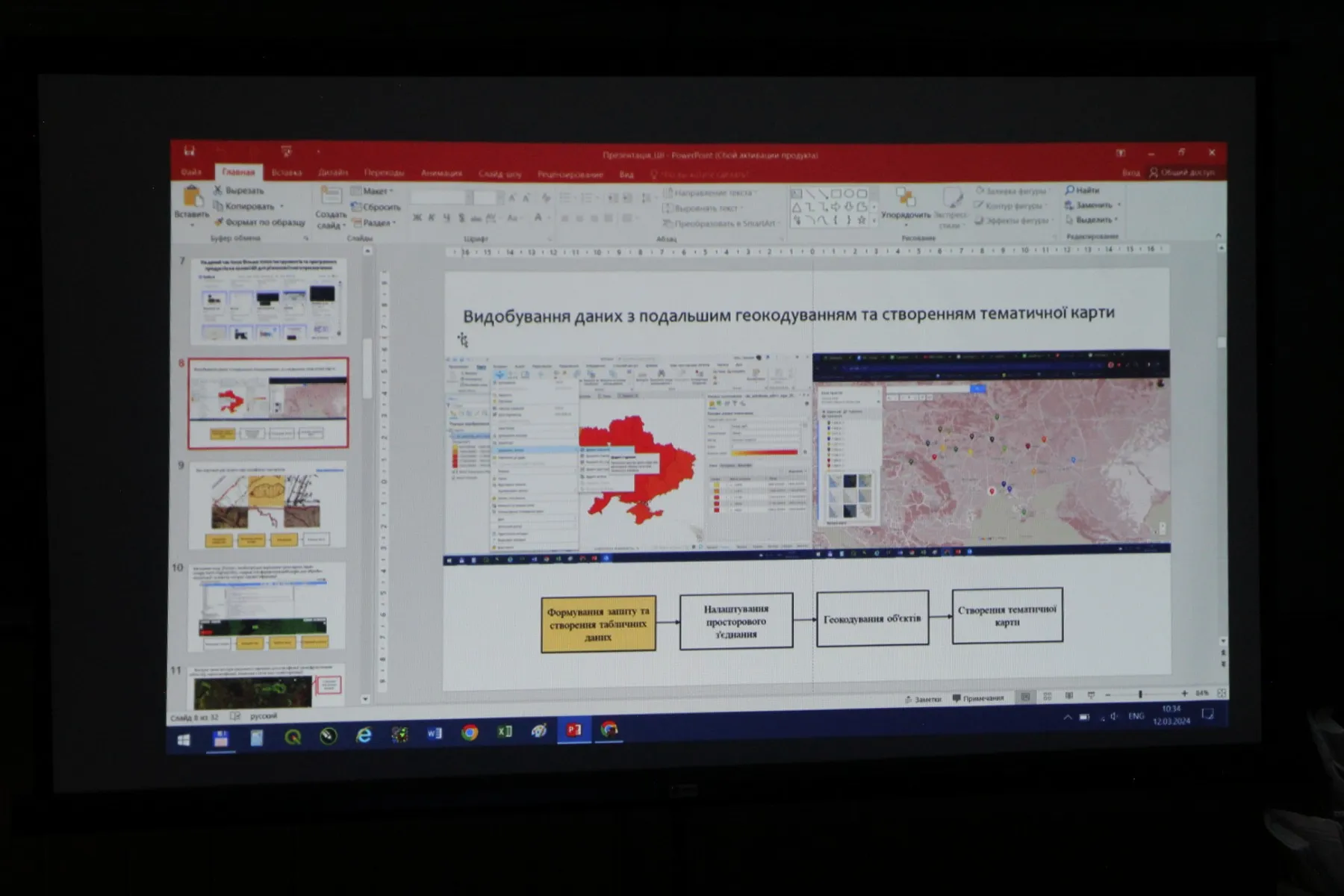
Task: Switch to the Design (Дизайн) tab
Action: pyautogui.click(x=333, y=172)
